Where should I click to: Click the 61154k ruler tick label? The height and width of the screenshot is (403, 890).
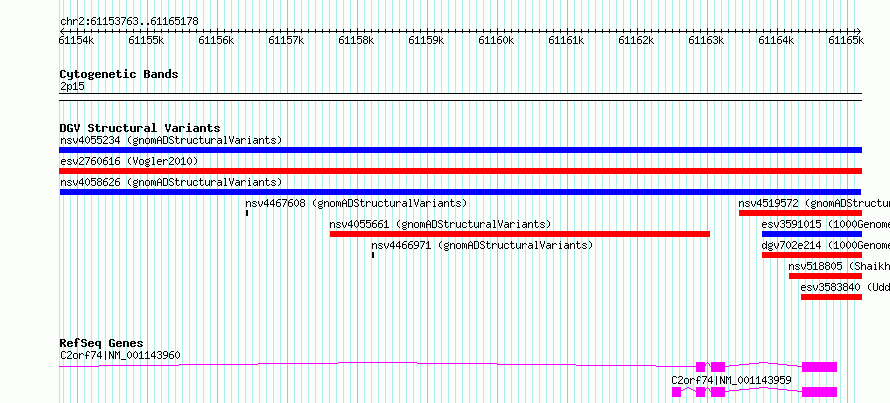click(76, 40)
